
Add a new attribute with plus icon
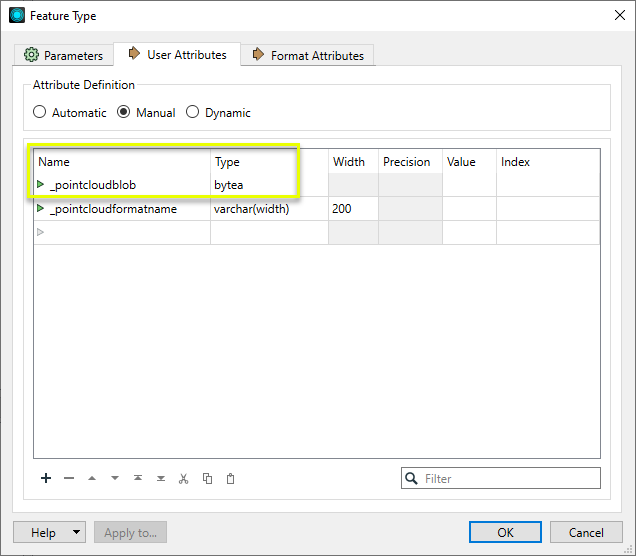pyautogui.click(x=46, y=478)
